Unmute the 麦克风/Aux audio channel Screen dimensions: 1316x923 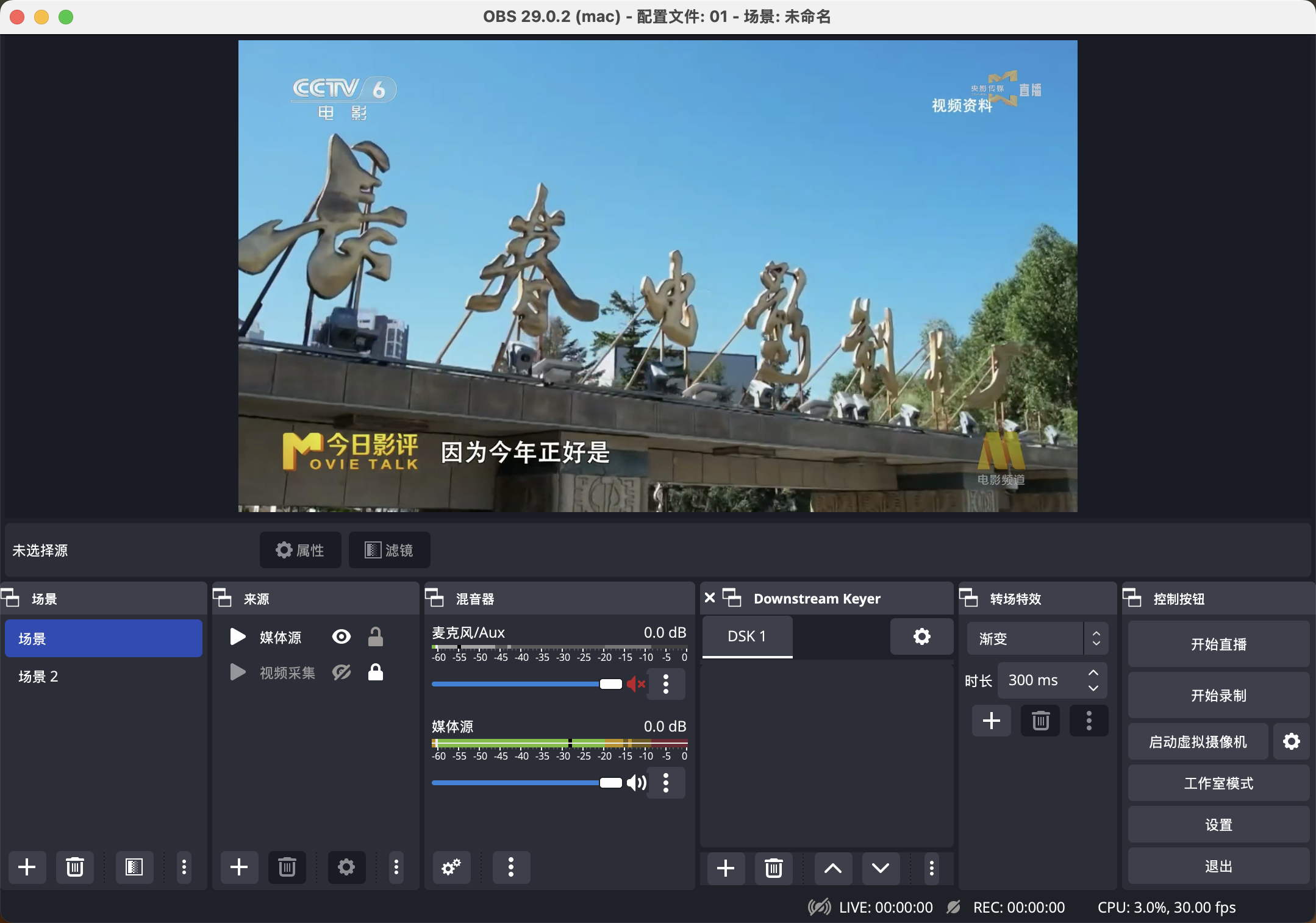pyautogui.click(x=636, y=684)
